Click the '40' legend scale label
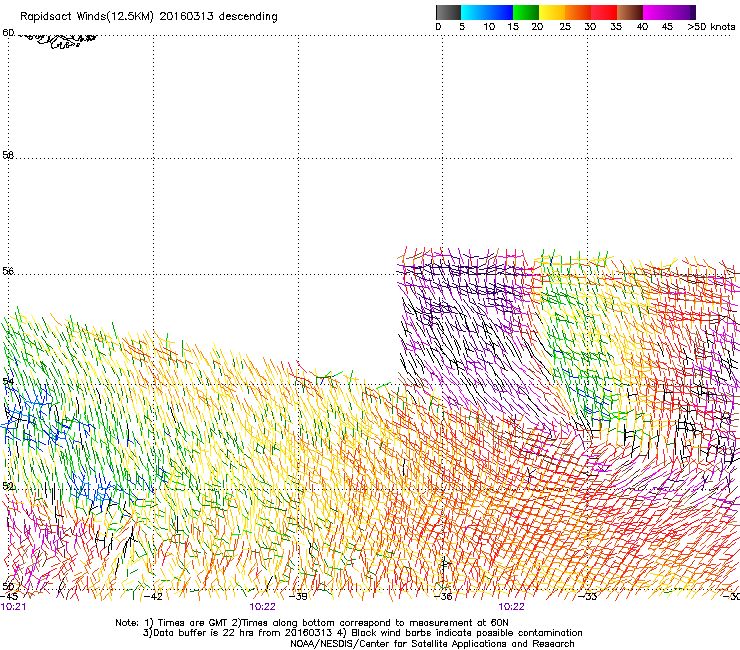This screenshot has width=740, height=650. click(x=642, y=27)
